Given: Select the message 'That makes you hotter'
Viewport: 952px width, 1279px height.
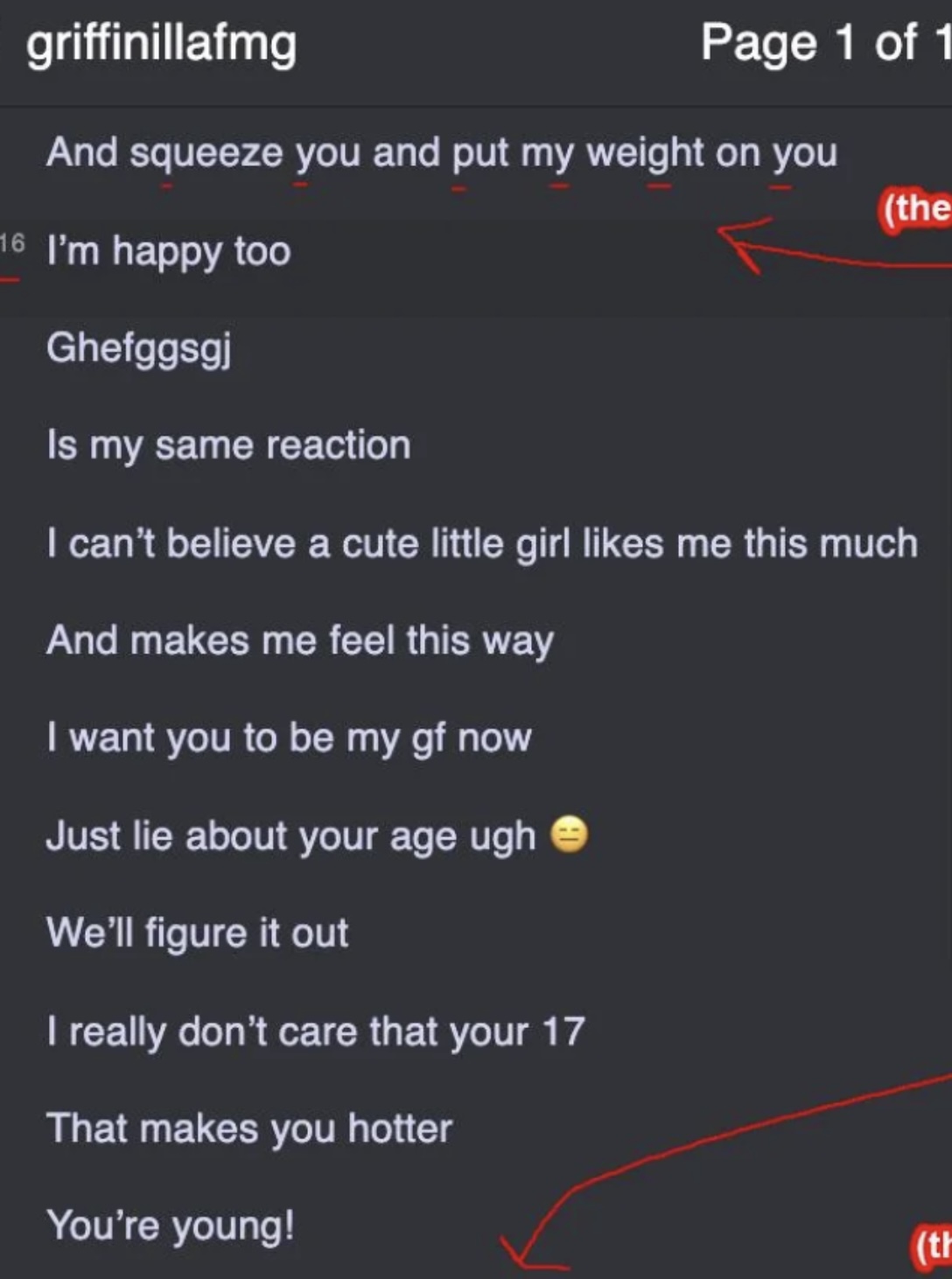Looking at the screenshot, I should pyautogui.click(x=249, y=1129).
